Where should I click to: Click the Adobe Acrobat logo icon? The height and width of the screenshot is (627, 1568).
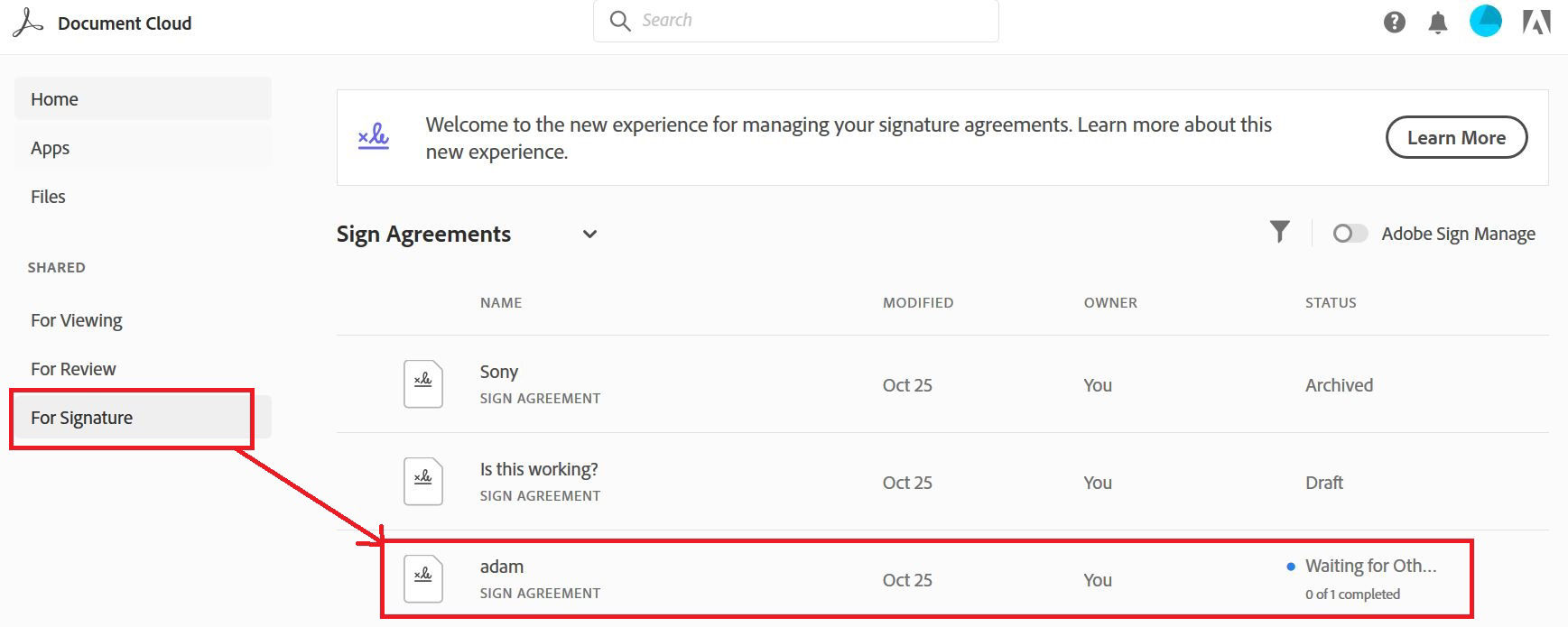[x=28, y=23]
